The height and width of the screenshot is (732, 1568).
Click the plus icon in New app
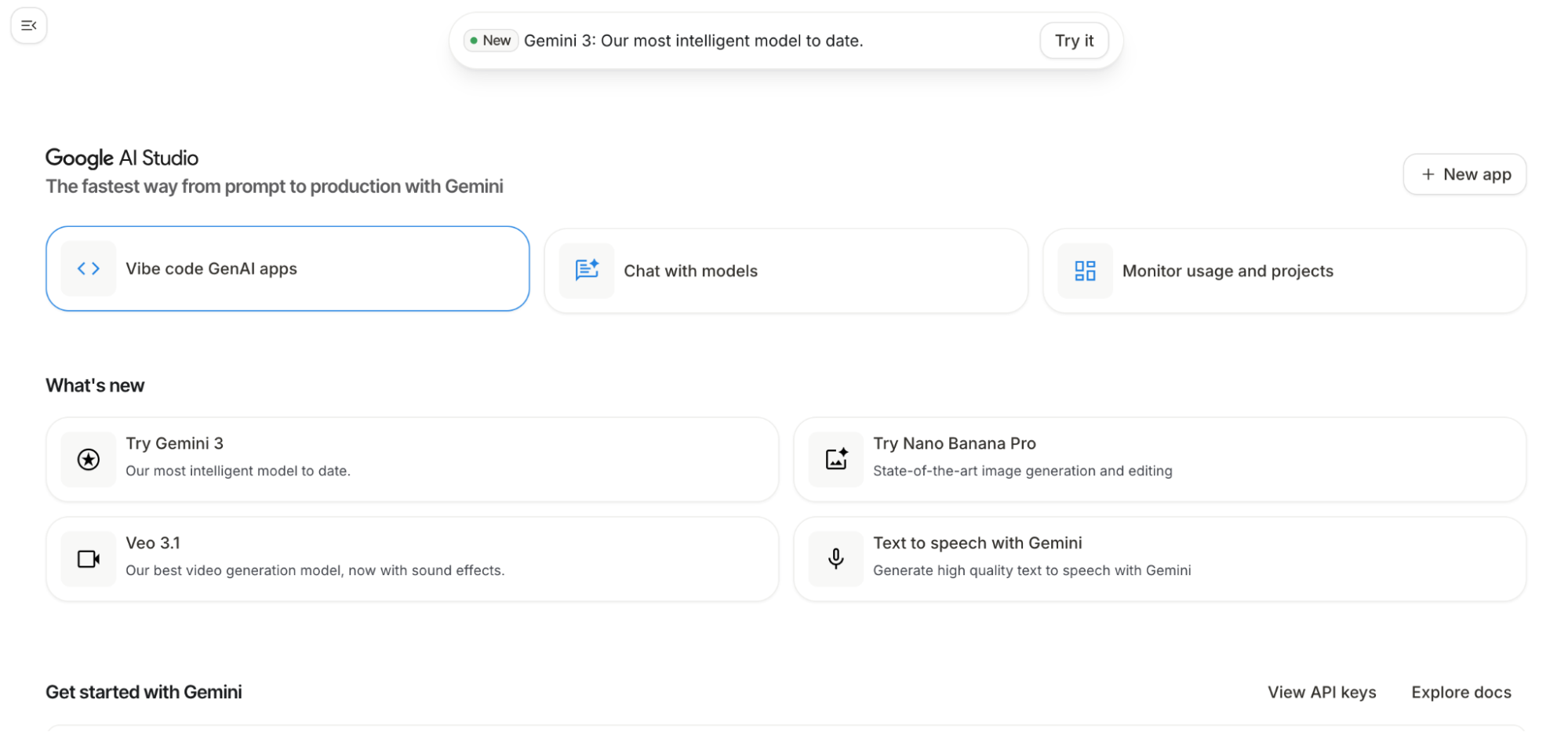tap(1428, 175)
